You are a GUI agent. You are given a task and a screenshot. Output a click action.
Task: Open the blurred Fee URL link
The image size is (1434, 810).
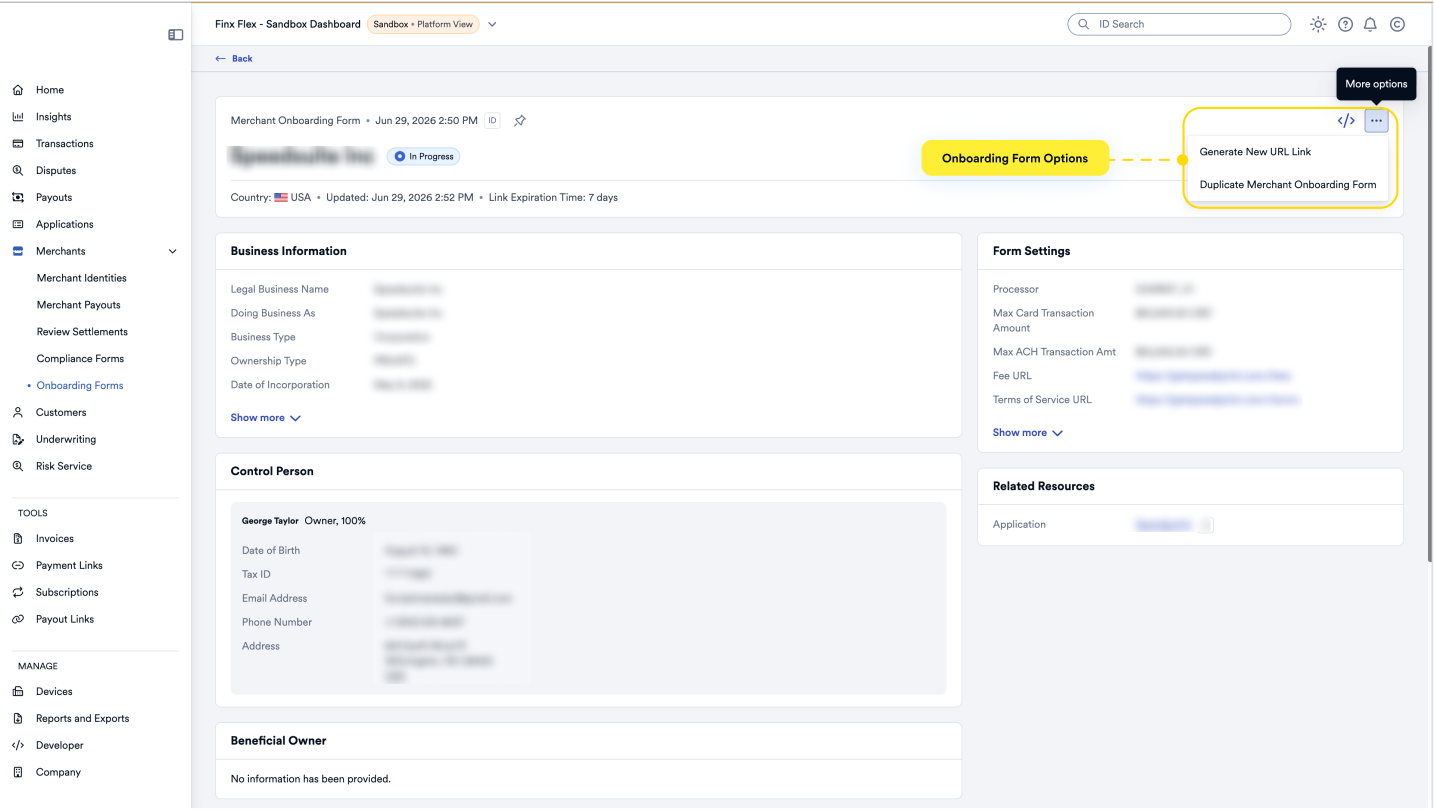click(x=1213, y=376)
